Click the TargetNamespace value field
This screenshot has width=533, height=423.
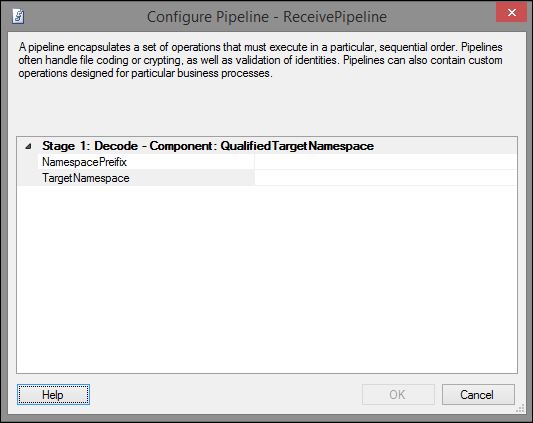click(x=385, y=178)
